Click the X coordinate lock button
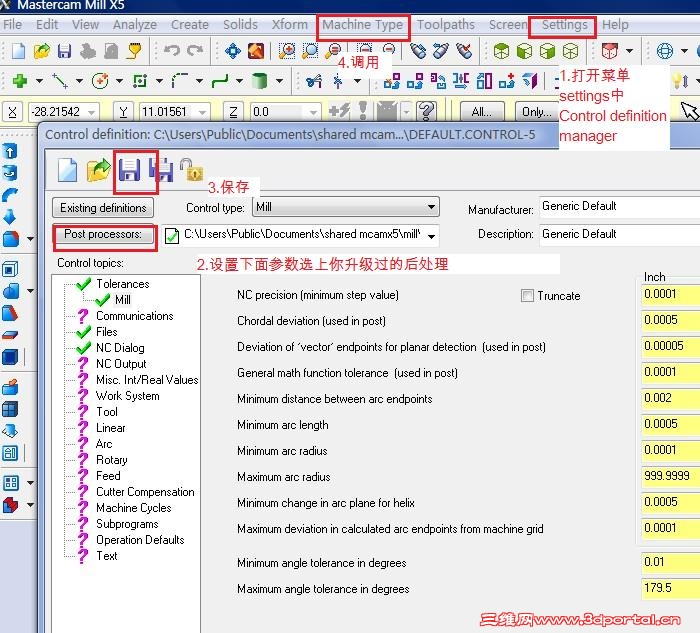Screen dimensions: 700x633 click(x=12, y=112)
